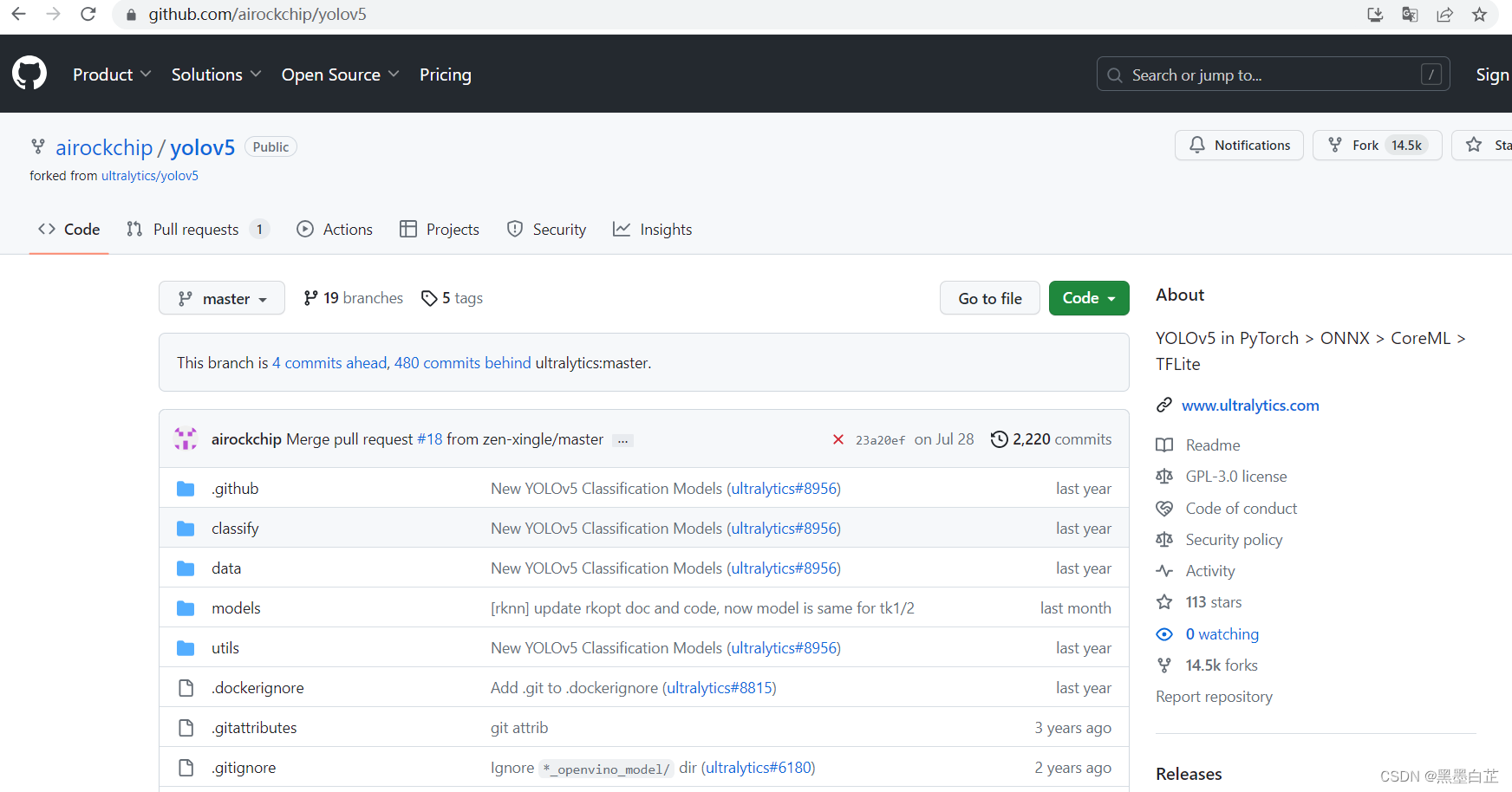Open the utils folder

pos(225,648)
